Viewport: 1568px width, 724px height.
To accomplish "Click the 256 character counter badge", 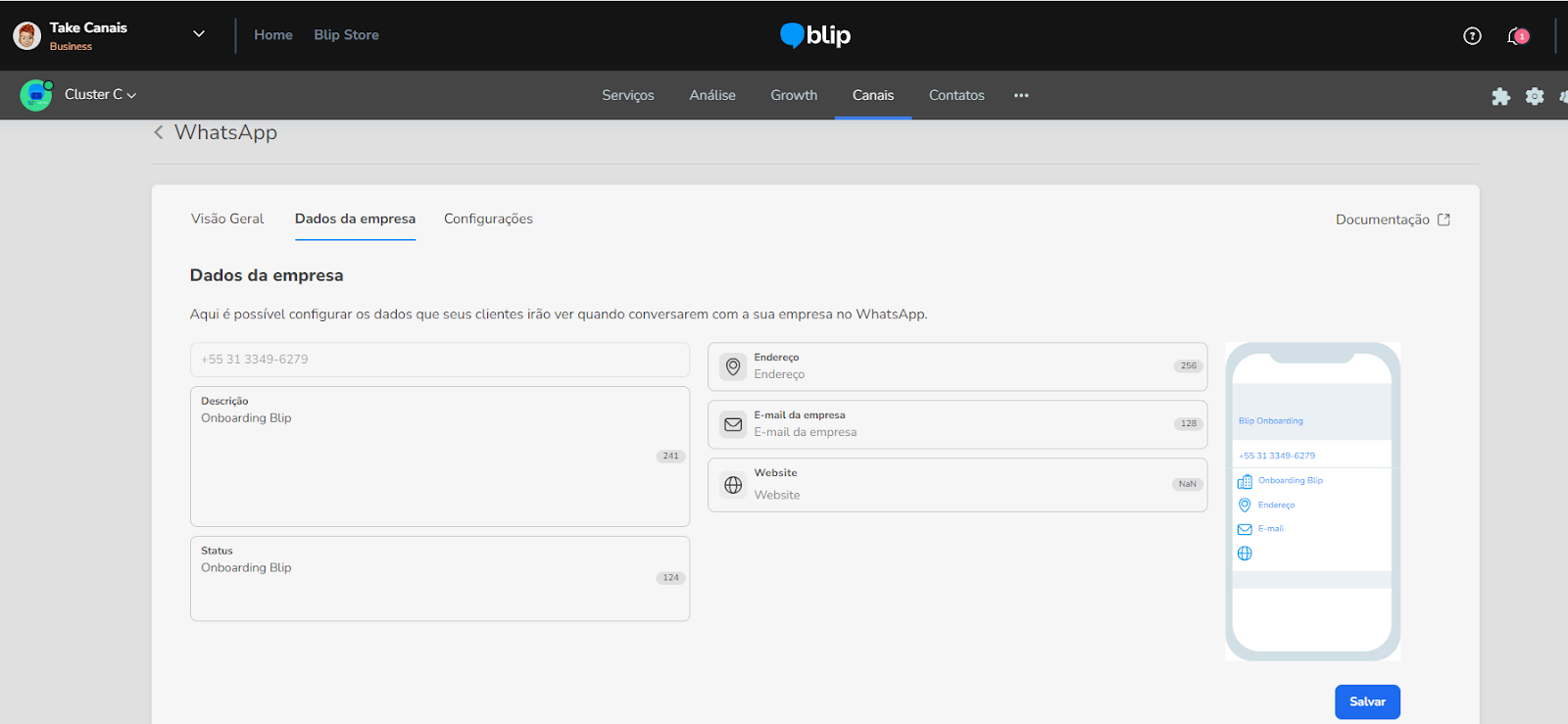I will pyautogui.click(x=1188, y=366).
